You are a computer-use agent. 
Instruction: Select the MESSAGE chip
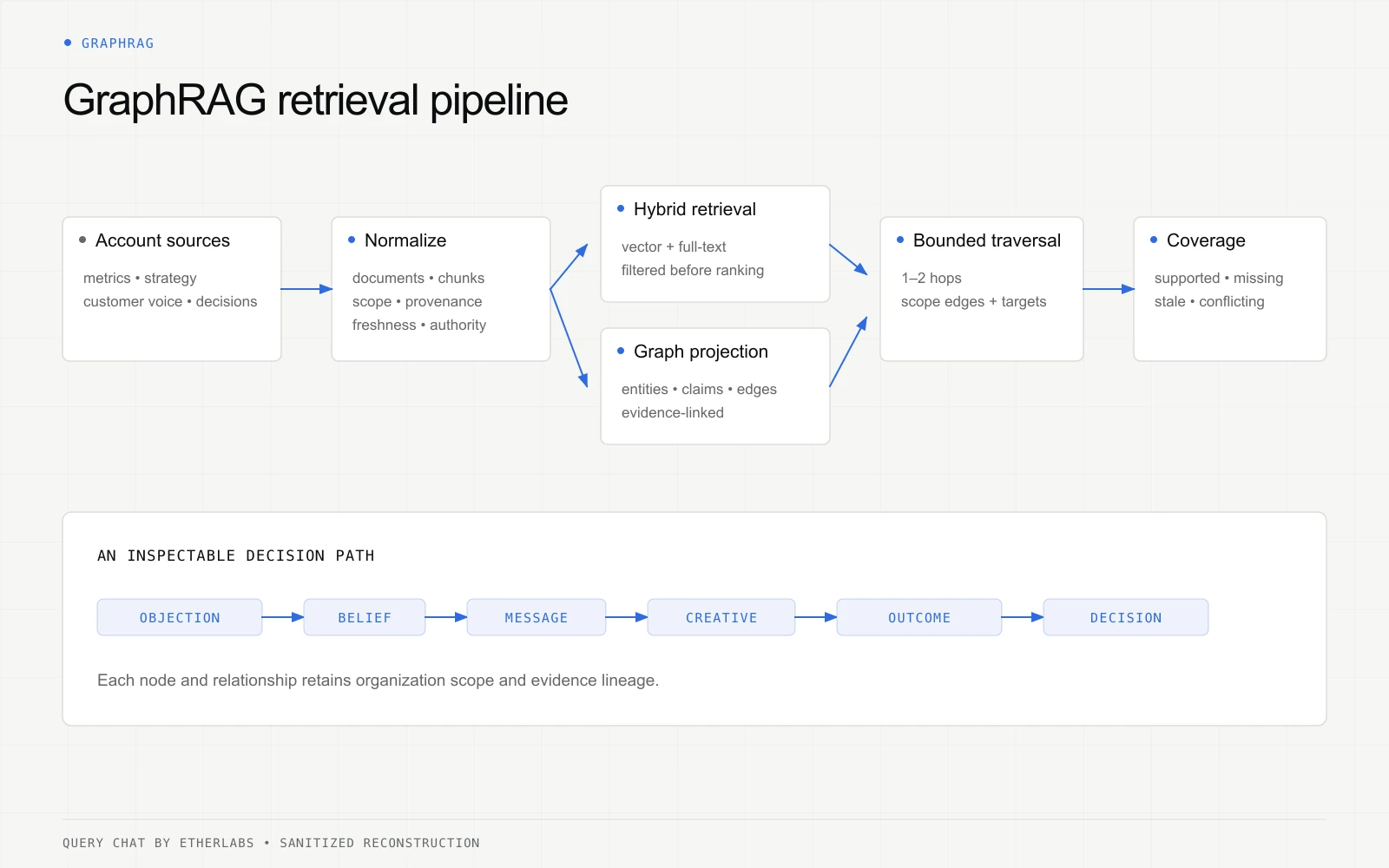(537, 617)
